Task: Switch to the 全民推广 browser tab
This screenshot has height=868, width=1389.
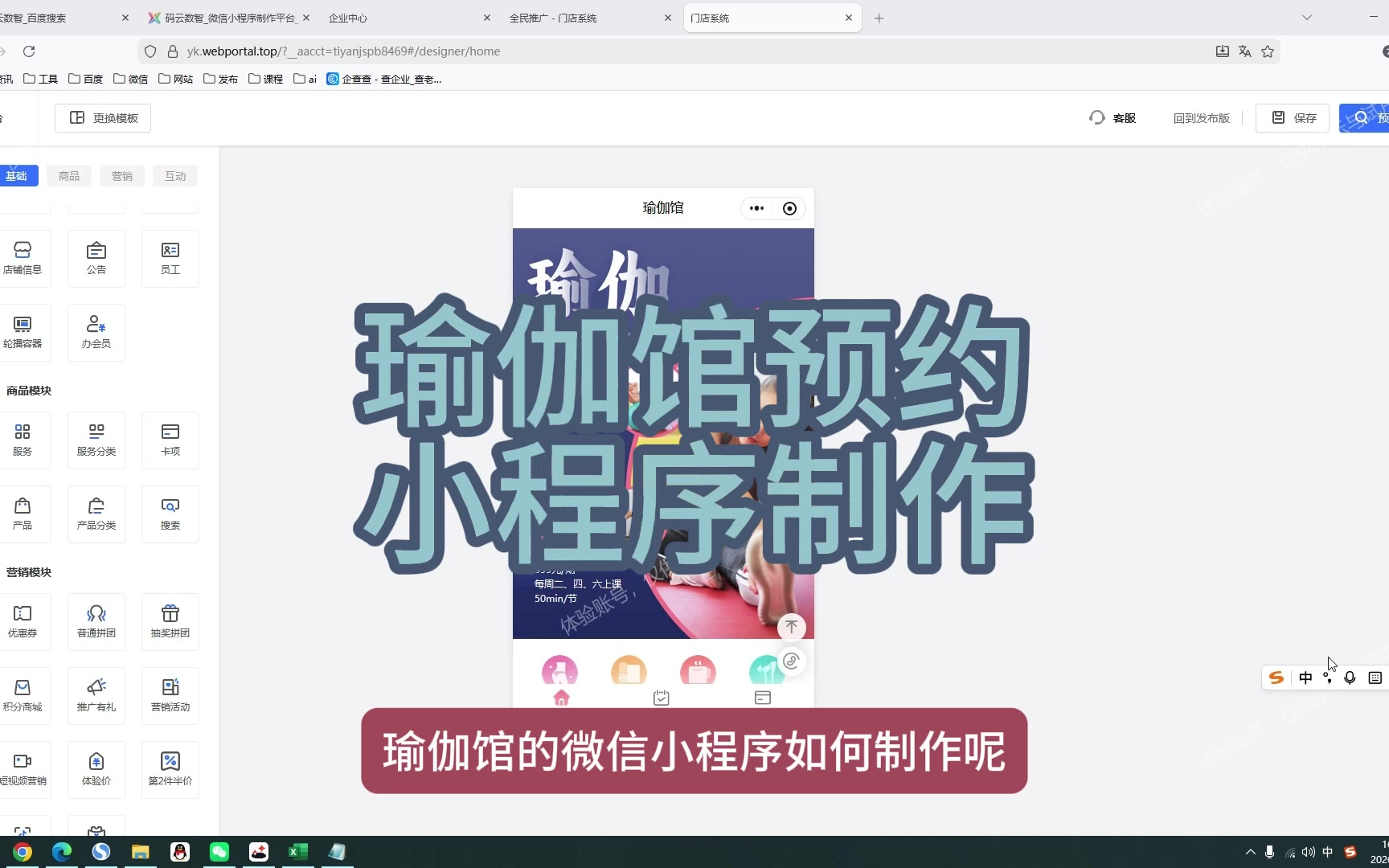Action: point(590,18)
